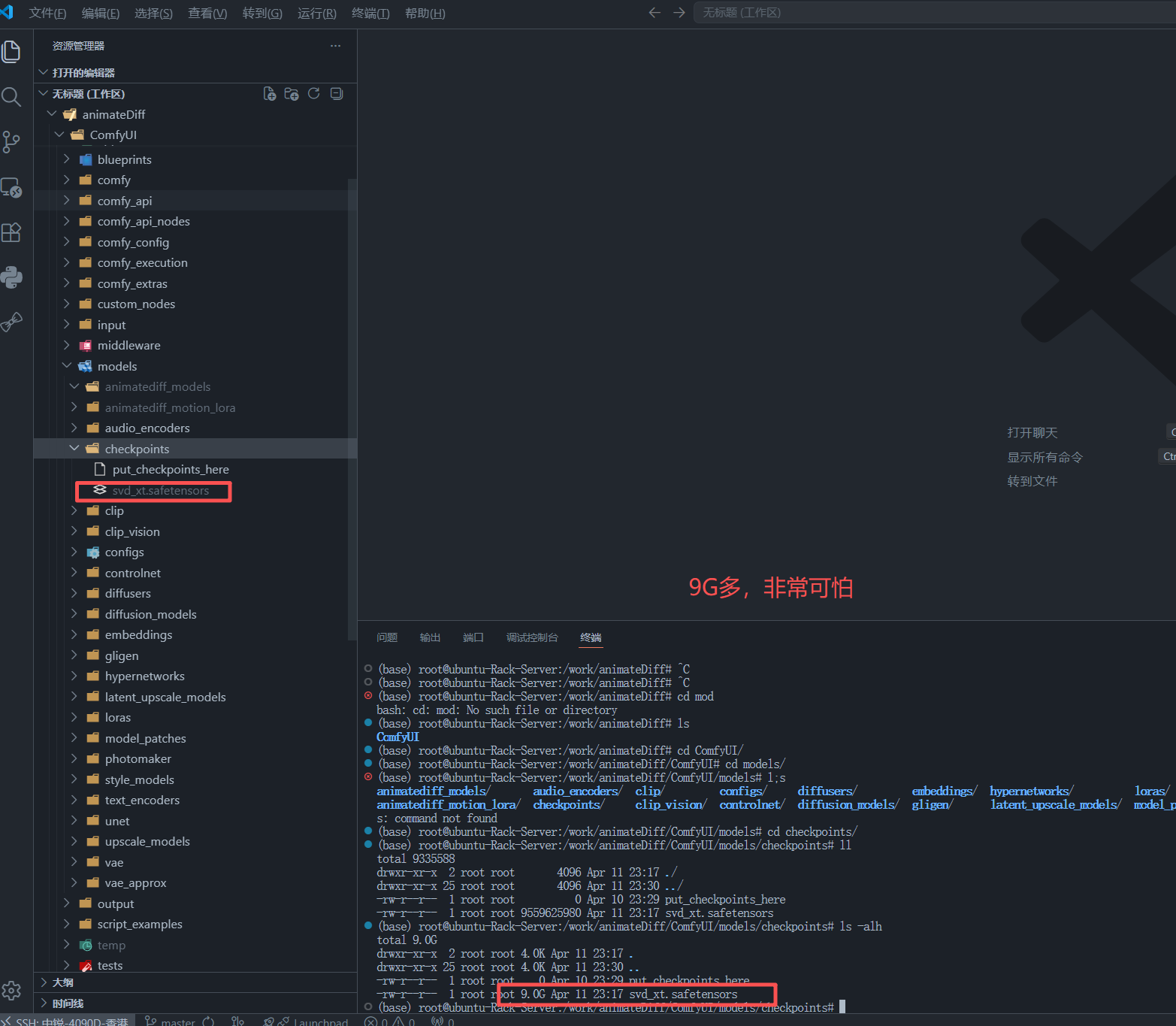Image resolution: width=1176 pixels, height=1026 pixels.
Task: Switch to the 端口 panel tab
Action: 473,637
